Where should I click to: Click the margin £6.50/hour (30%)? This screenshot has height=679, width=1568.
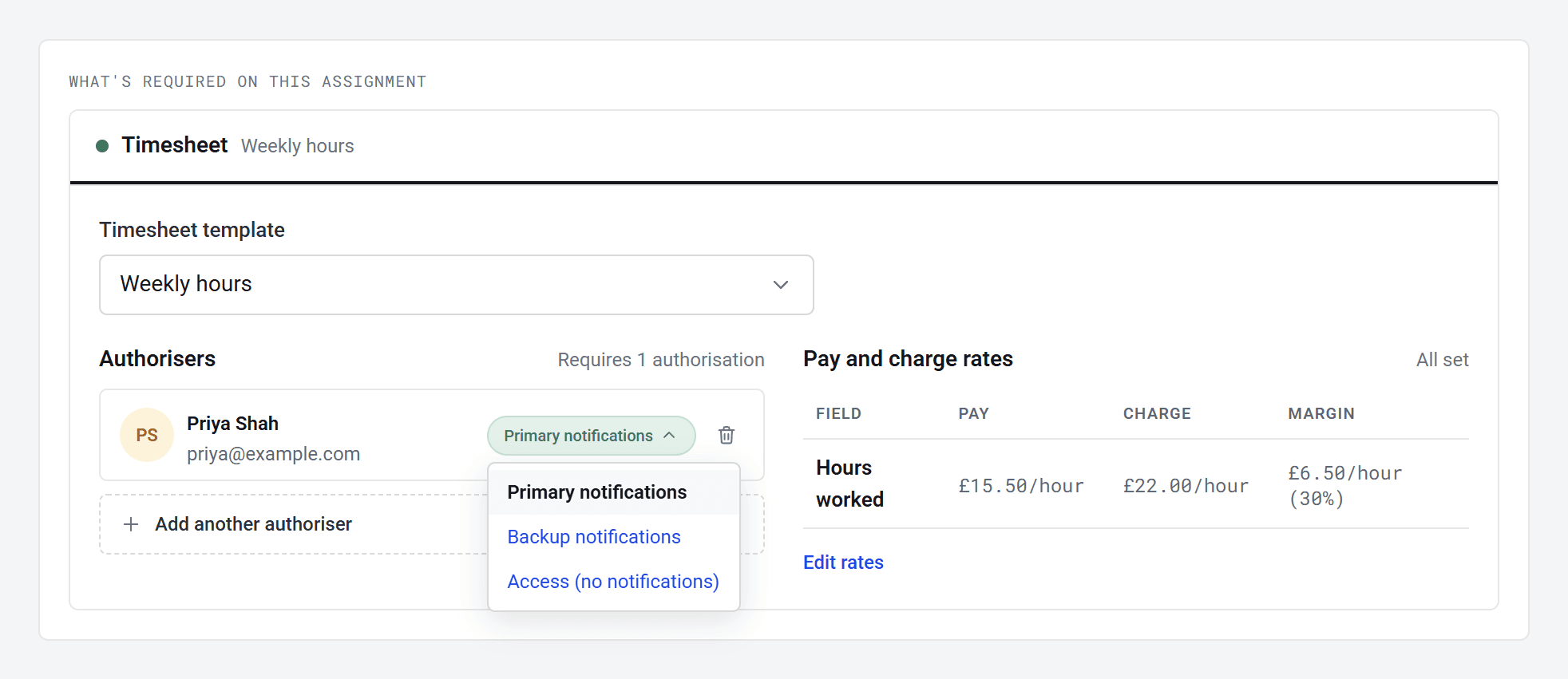click(1344, 486)
